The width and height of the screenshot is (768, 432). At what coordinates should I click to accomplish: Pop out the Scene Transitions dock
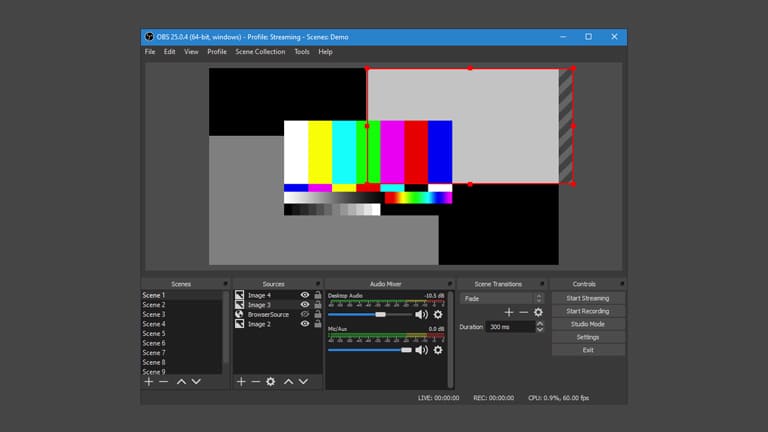[x=542, y=284]
